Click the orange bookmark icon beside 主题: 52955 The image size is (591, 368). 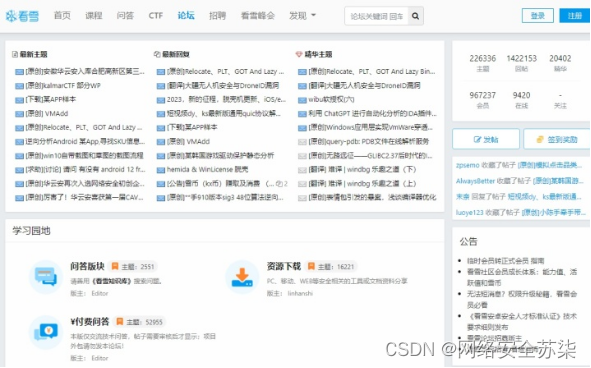click(119, 321)
